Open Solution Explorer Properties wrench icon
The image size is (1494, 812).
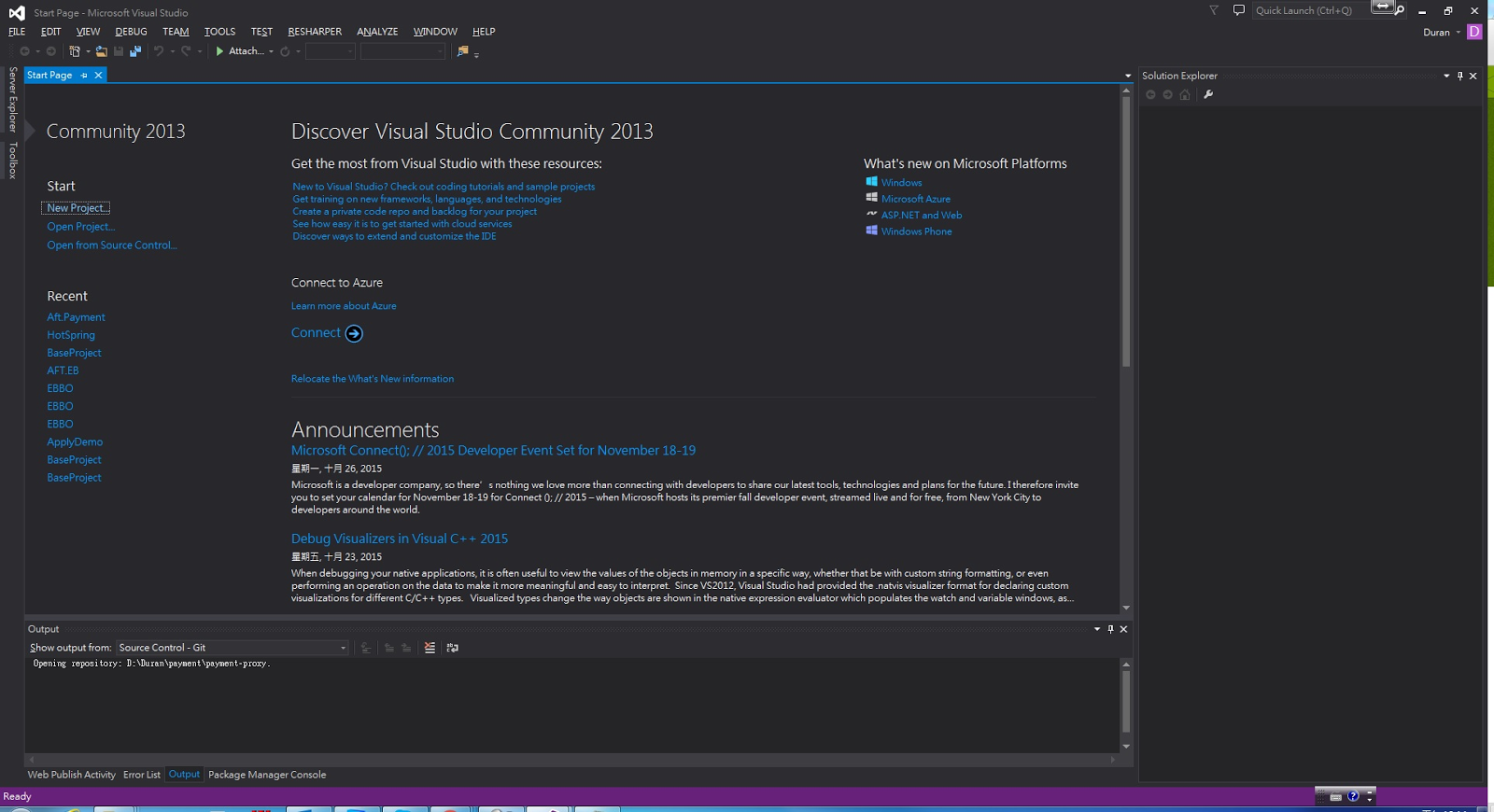click(x=1208, y=94)
